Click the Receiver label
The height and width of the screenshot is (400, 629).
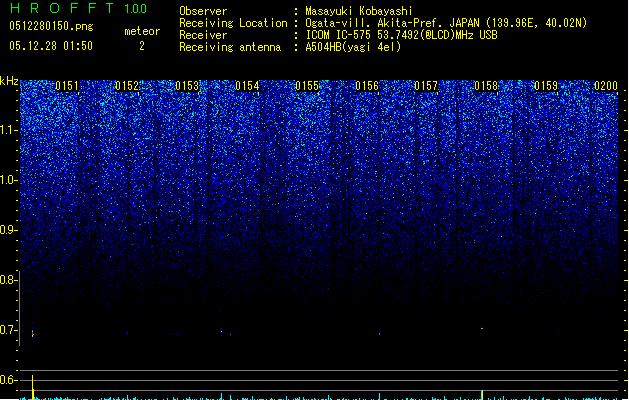[x=203, y=35]
